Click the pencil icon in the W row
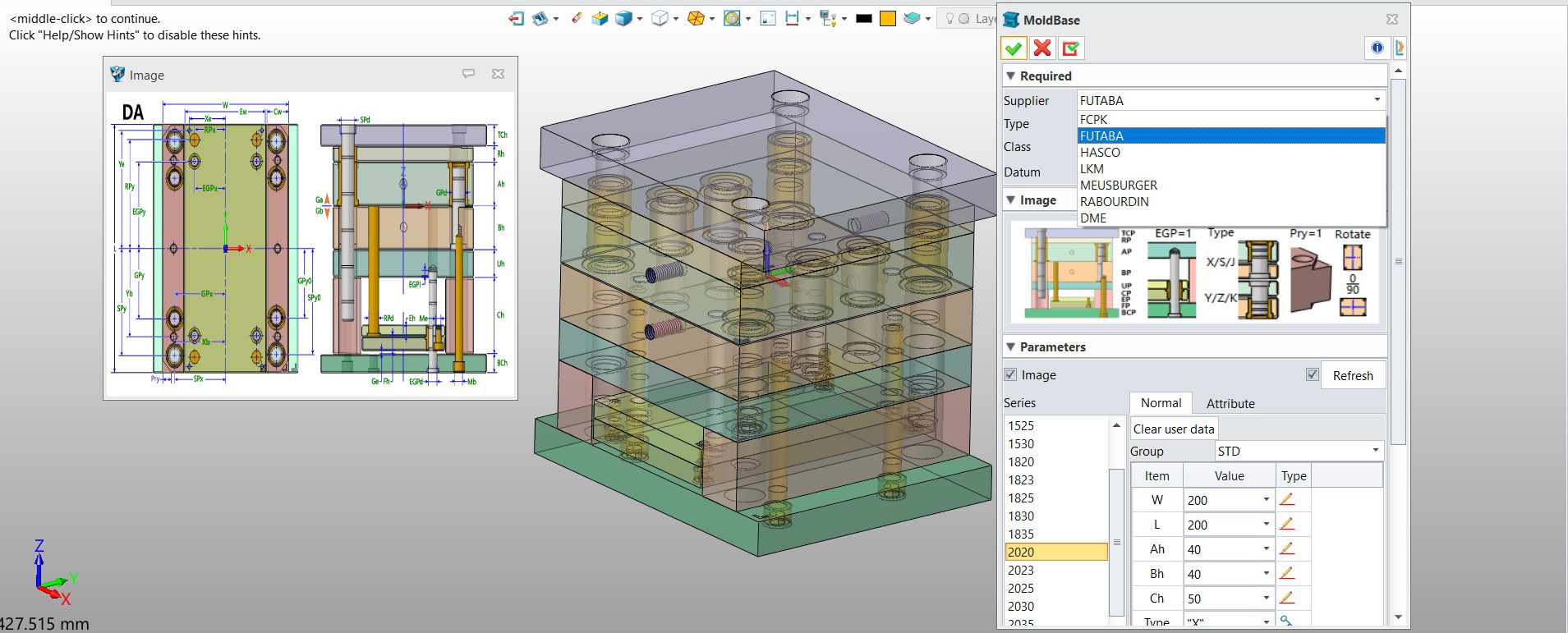 pyautogui.click(x=1286, y=500)
